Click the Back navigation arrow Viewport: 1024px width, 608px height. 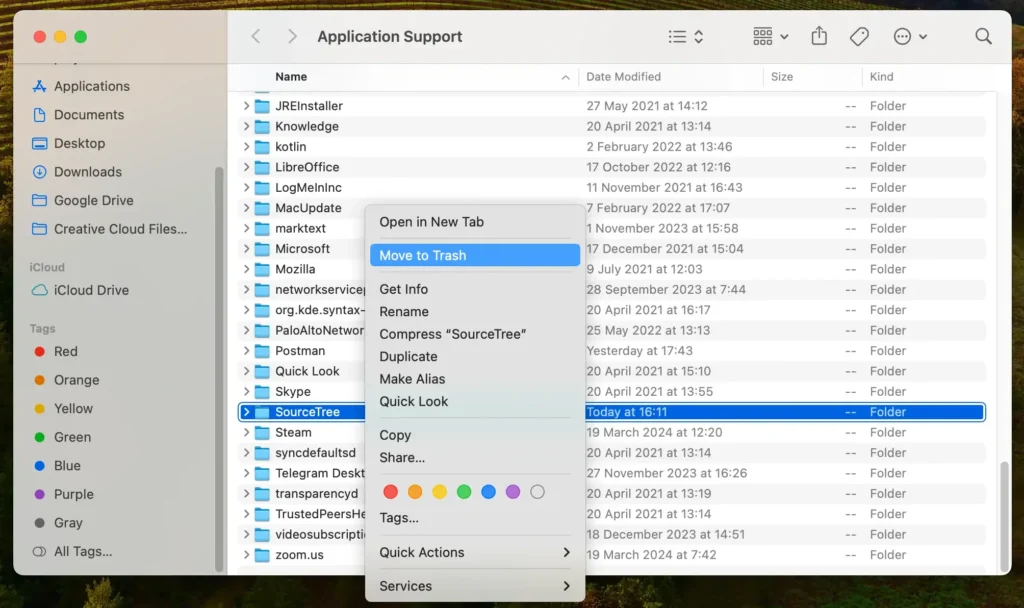256,37
